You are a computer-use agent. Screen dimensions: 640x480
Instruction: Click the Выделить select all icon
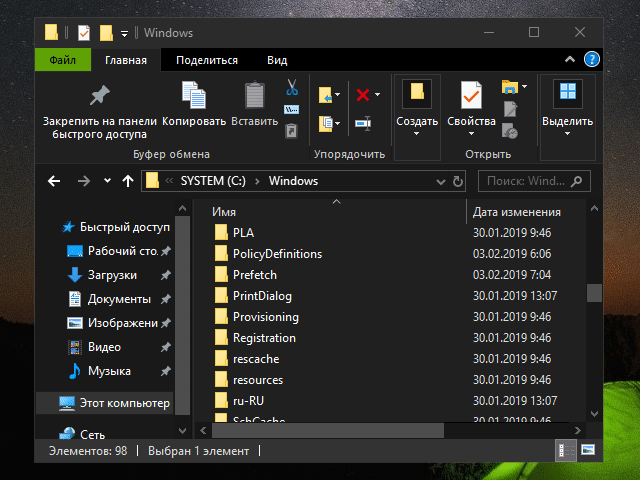567,93
